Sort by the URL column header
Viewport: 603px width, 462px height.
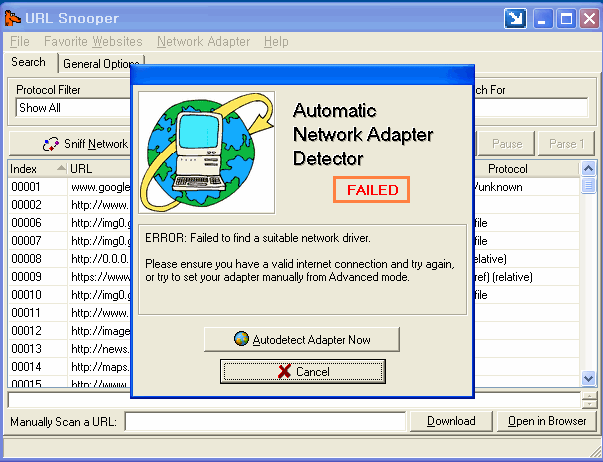click(99, 169)
